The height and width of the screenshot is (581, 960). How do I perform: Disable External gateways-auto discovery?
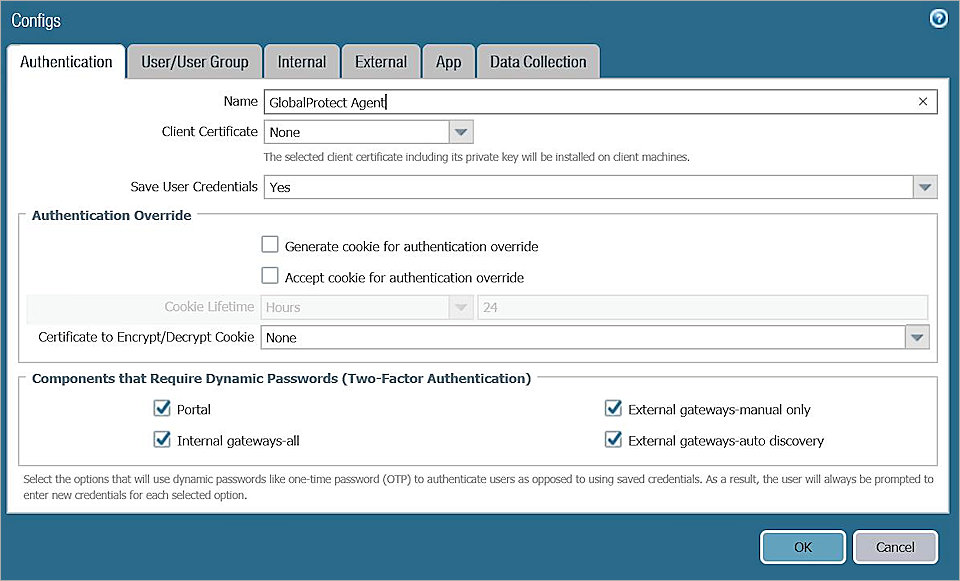click(613, 438)
